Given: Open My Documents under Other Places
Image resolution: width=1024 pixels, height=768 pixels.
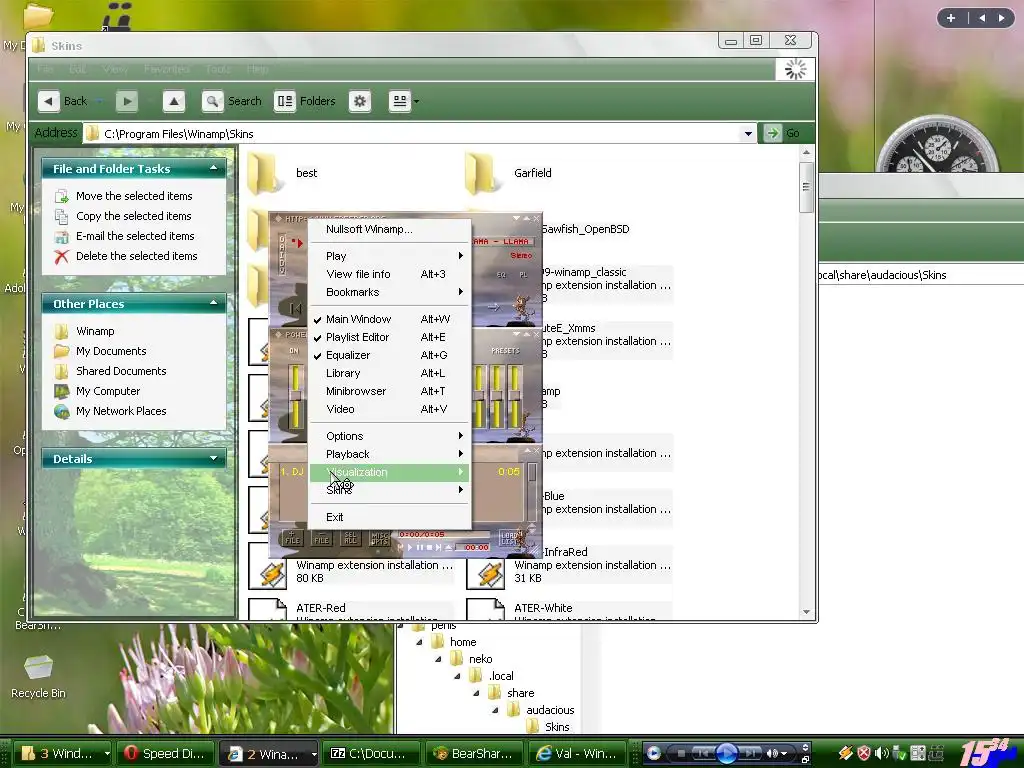Looking at the screenshot, I should click(111, 351).
